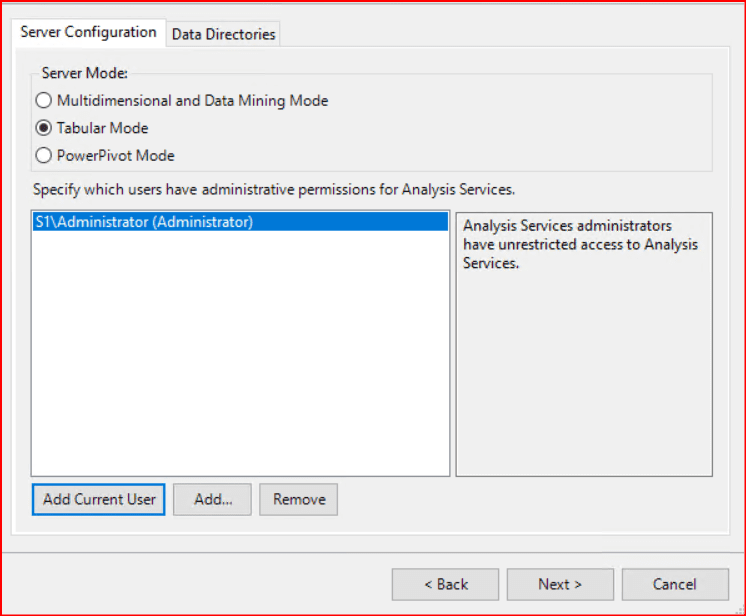Click the Analysis Services administrators description panel
Viewport: 746px width, 616px height.
tap(584, 380)
